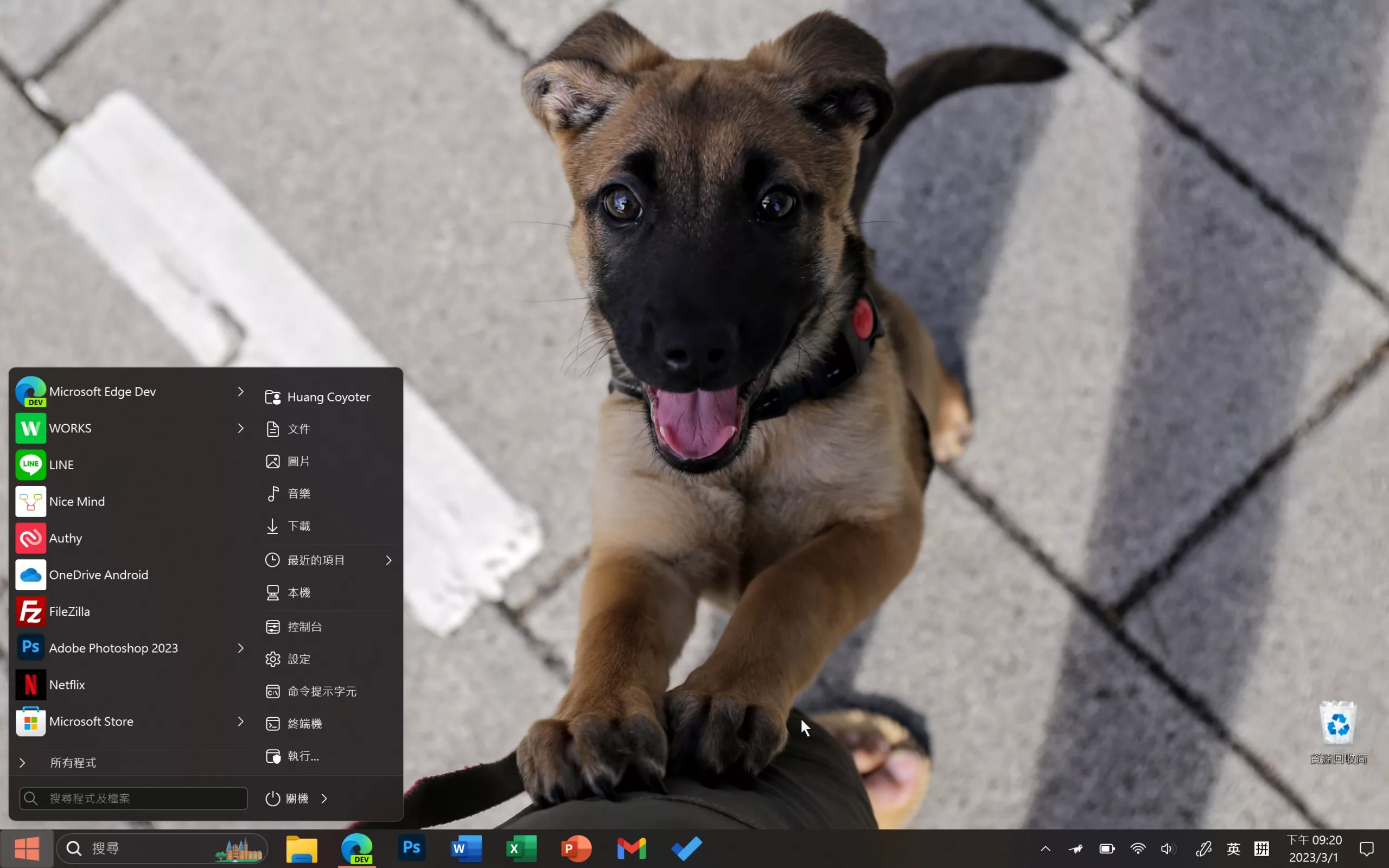
Task: Expand 關機 power options arrow
Action: pos(324,799)
